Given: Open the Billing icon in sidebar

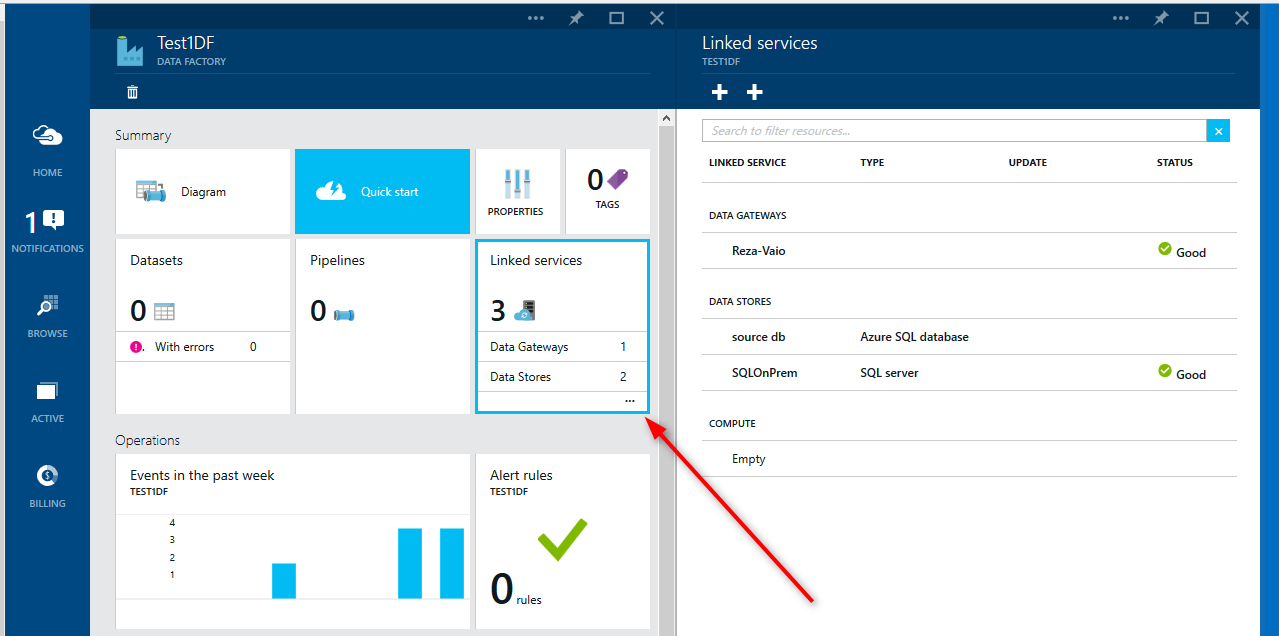Looking at the screenshot, I should [47, 477].
